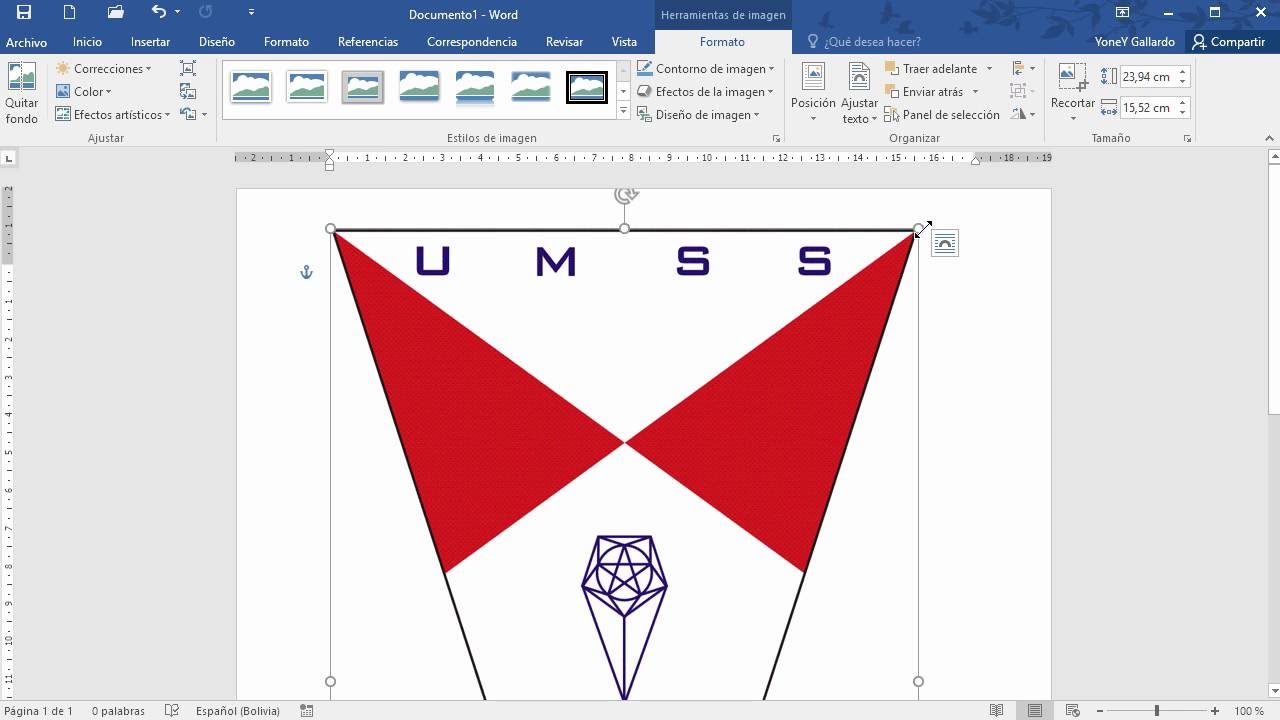
Task: Expand the reset picture arrow
Action: tap(204, 115)
